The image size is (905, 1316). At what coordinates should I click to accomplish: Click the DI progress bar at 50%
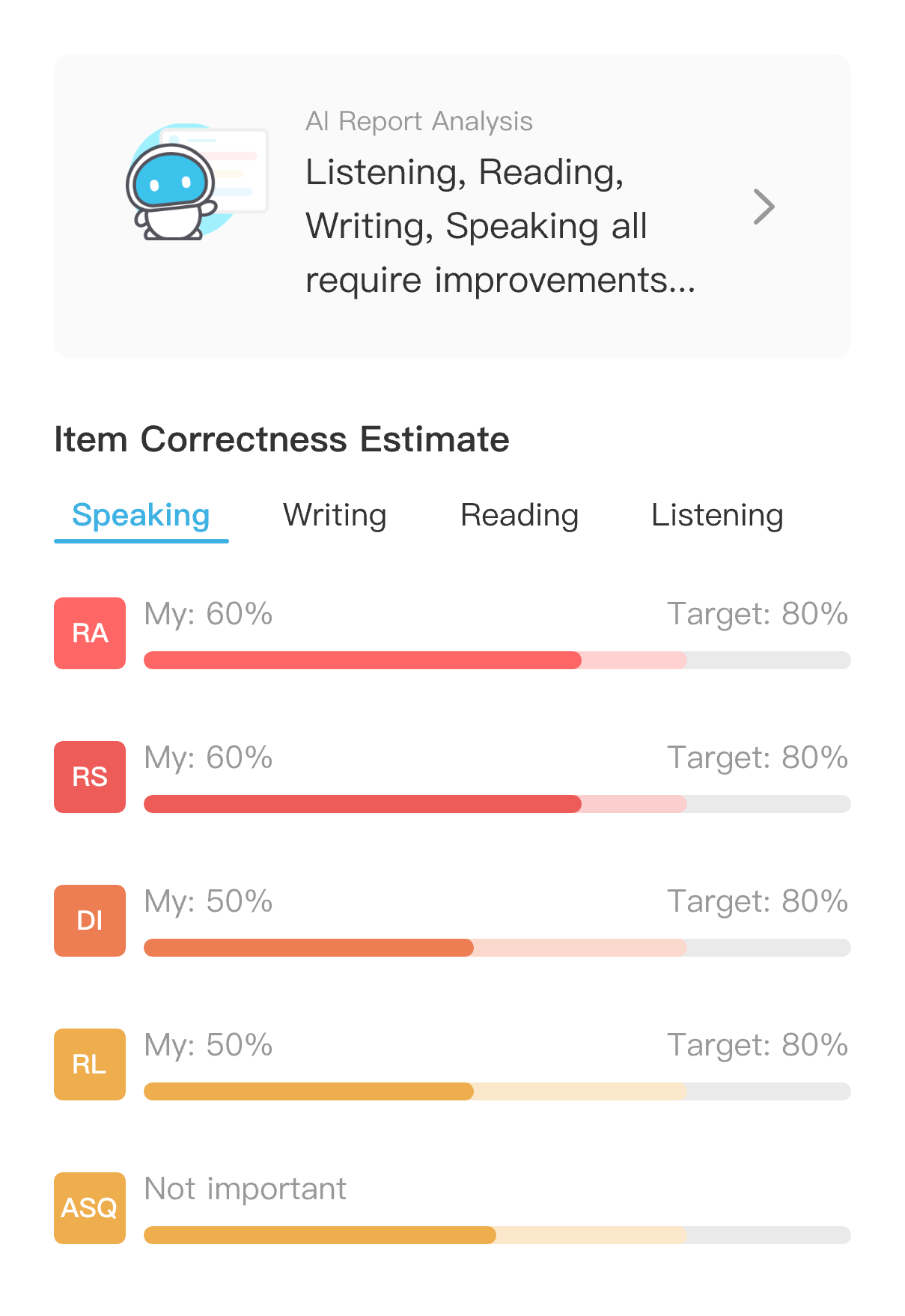(x=307, y=948)
